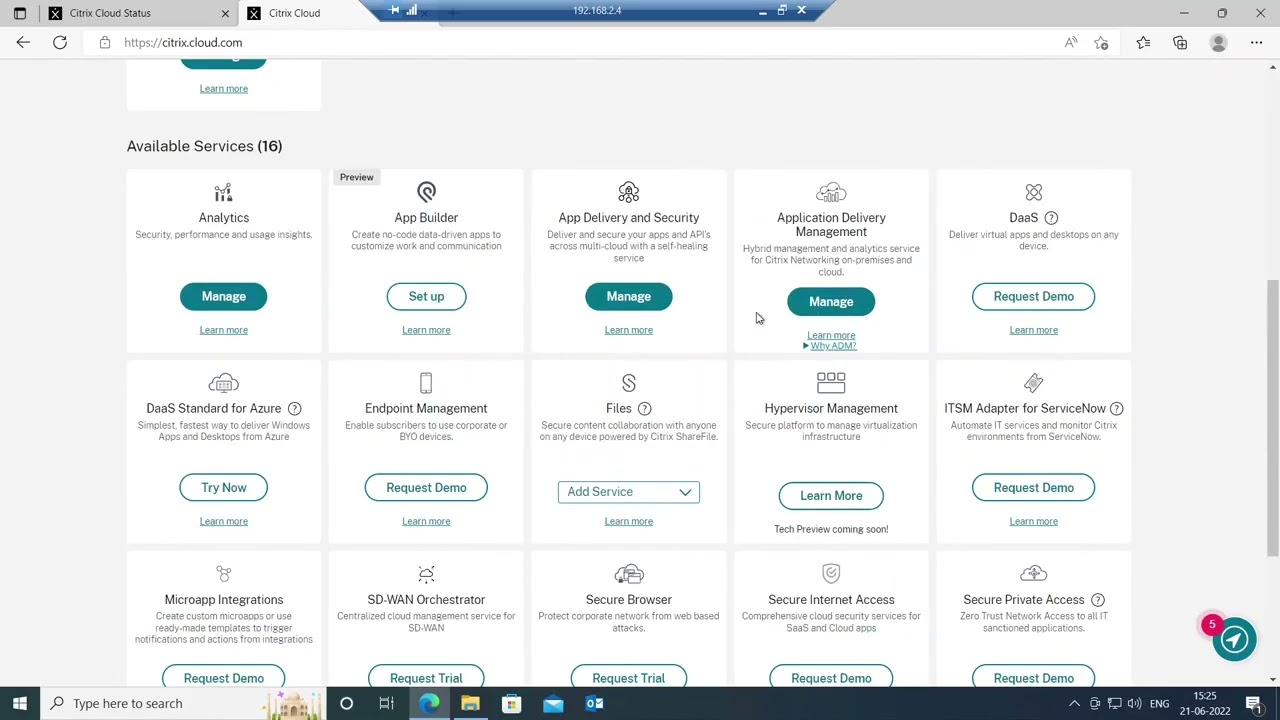Viewport: 1280px width, 720px height.
Task: Request Demo for ITSM Adapter for ServiceNow
Action: pos(1033,487)
